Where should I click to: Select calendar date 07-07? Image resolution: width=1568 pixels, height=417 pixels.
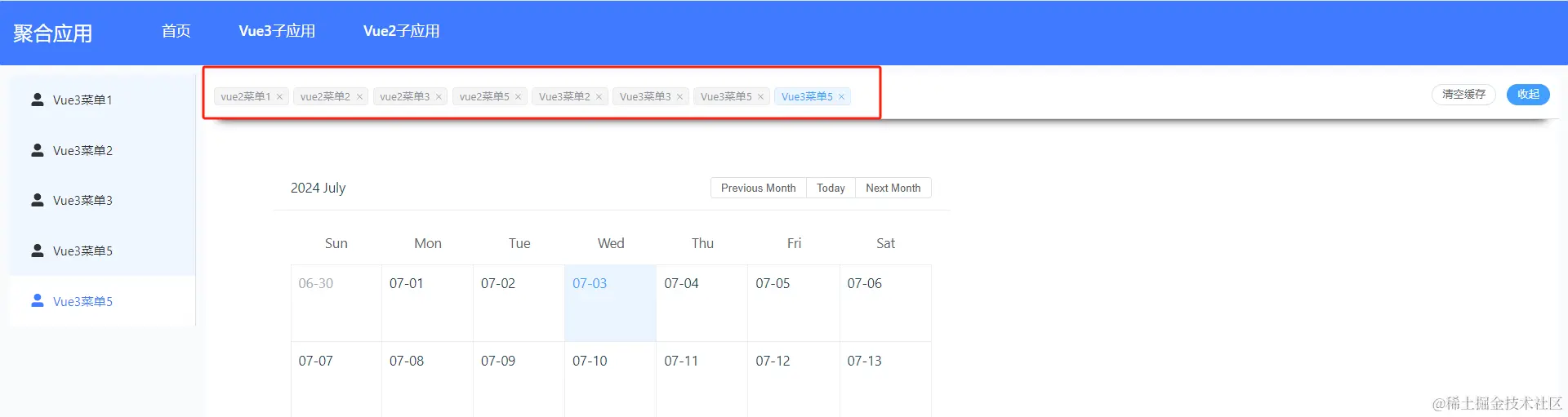336,379
